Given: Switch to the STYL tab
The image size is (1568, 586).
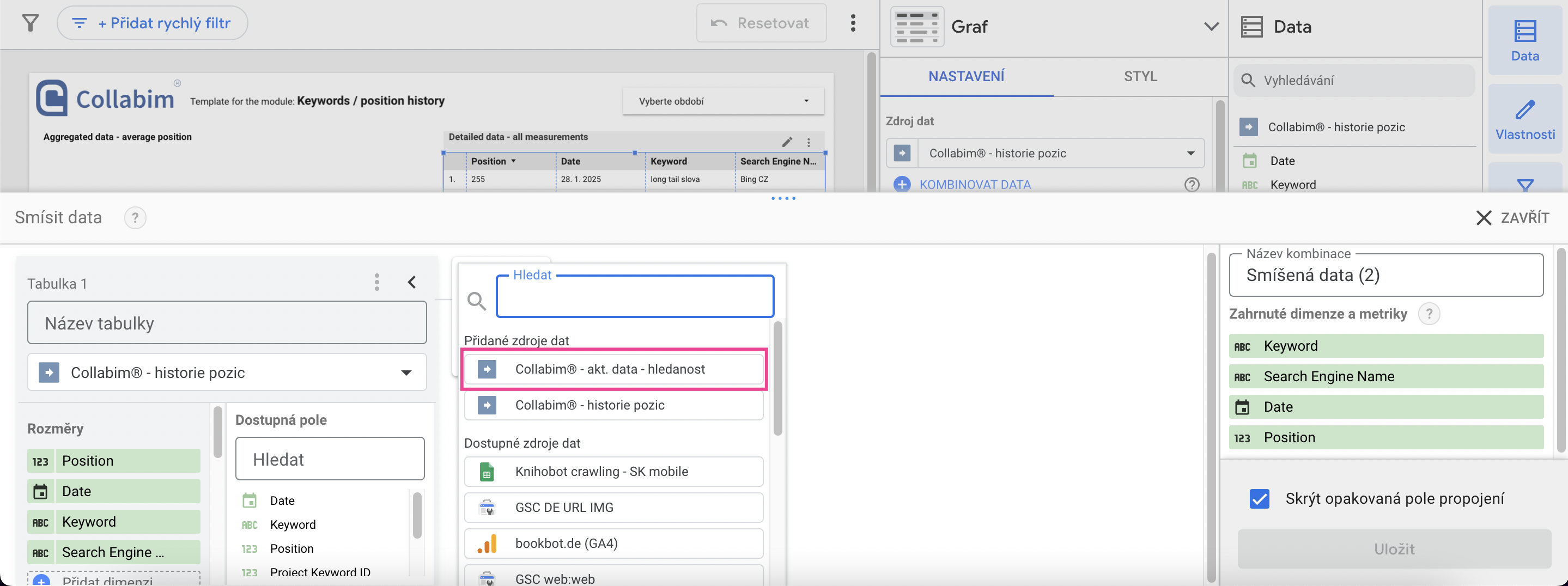Looking at the screenshot, I should pyautogui.click(x=1140, y=77).
